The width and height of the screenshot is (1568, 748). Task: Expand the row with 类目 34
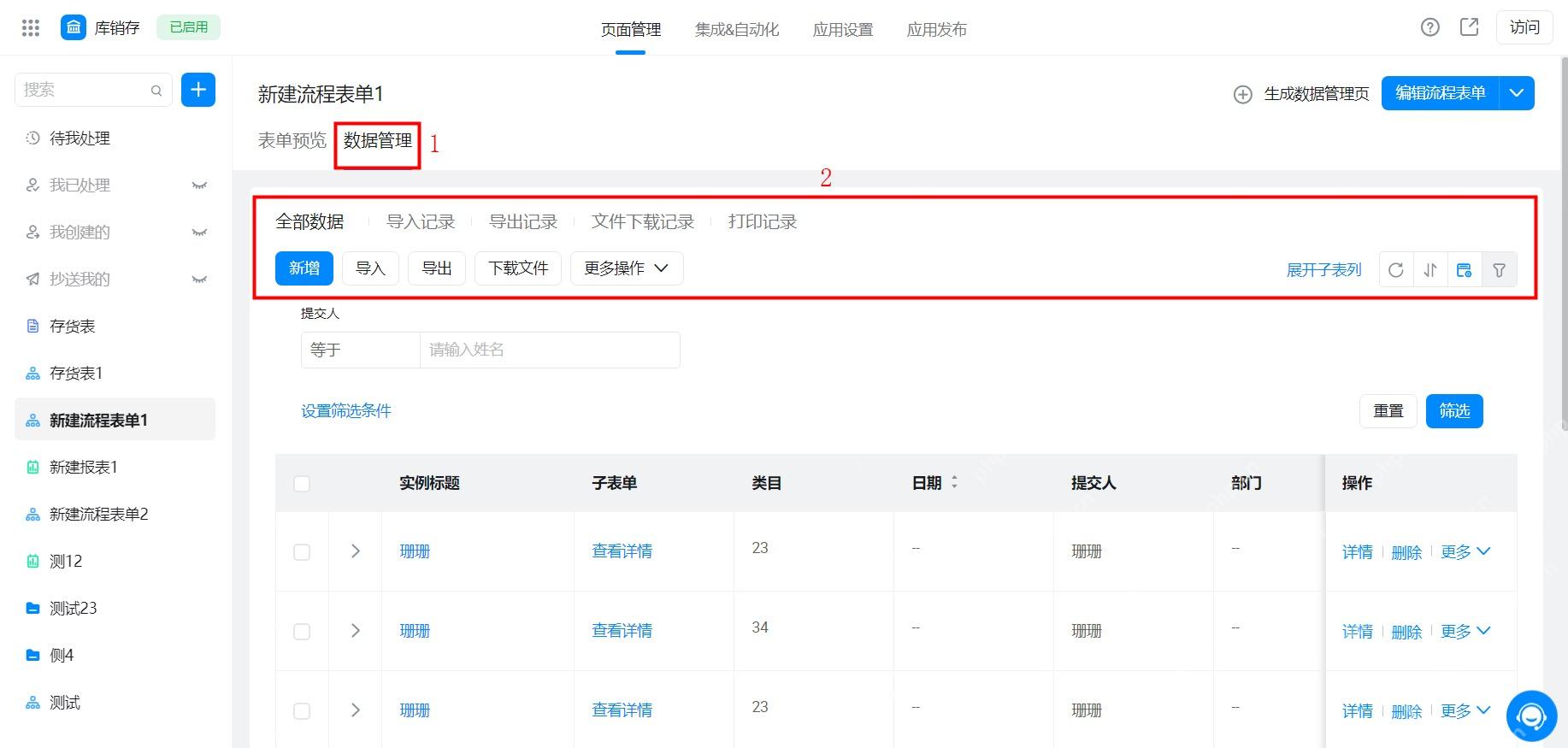[x=356, y=631]
